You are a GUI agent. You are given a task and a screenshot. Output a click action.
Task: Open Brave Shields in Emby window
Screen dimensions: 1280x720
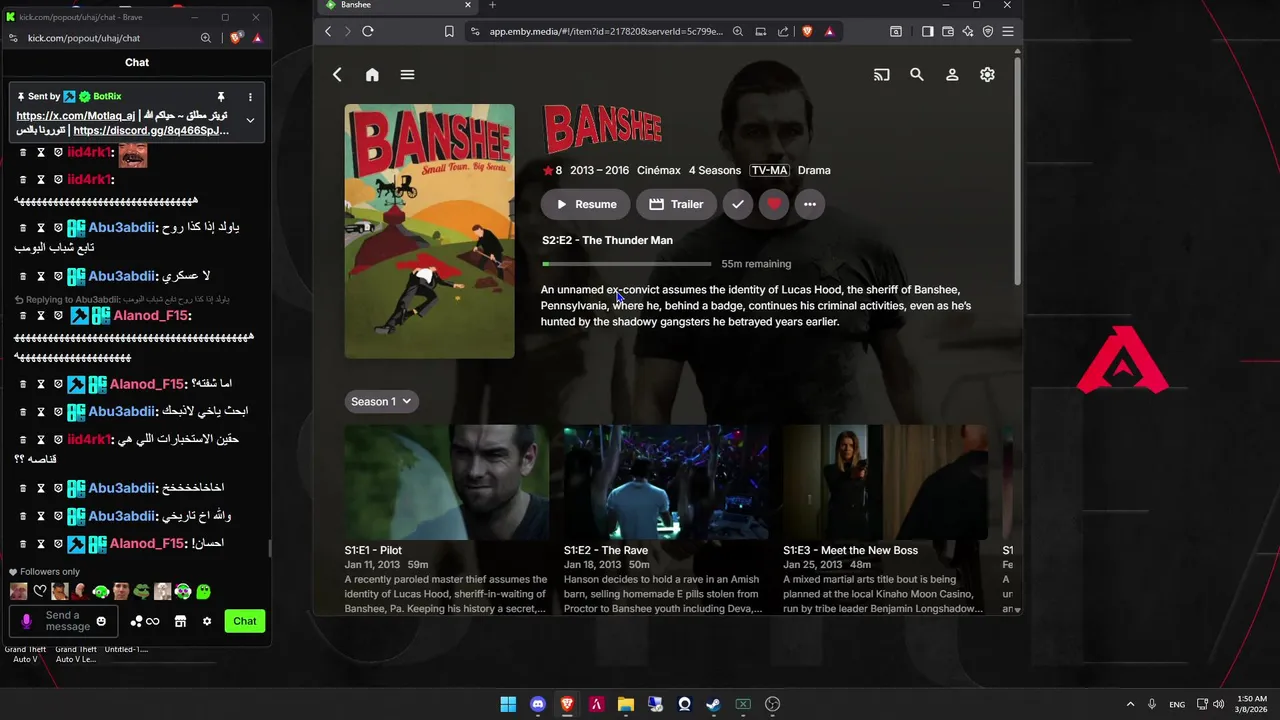(808, 32)
